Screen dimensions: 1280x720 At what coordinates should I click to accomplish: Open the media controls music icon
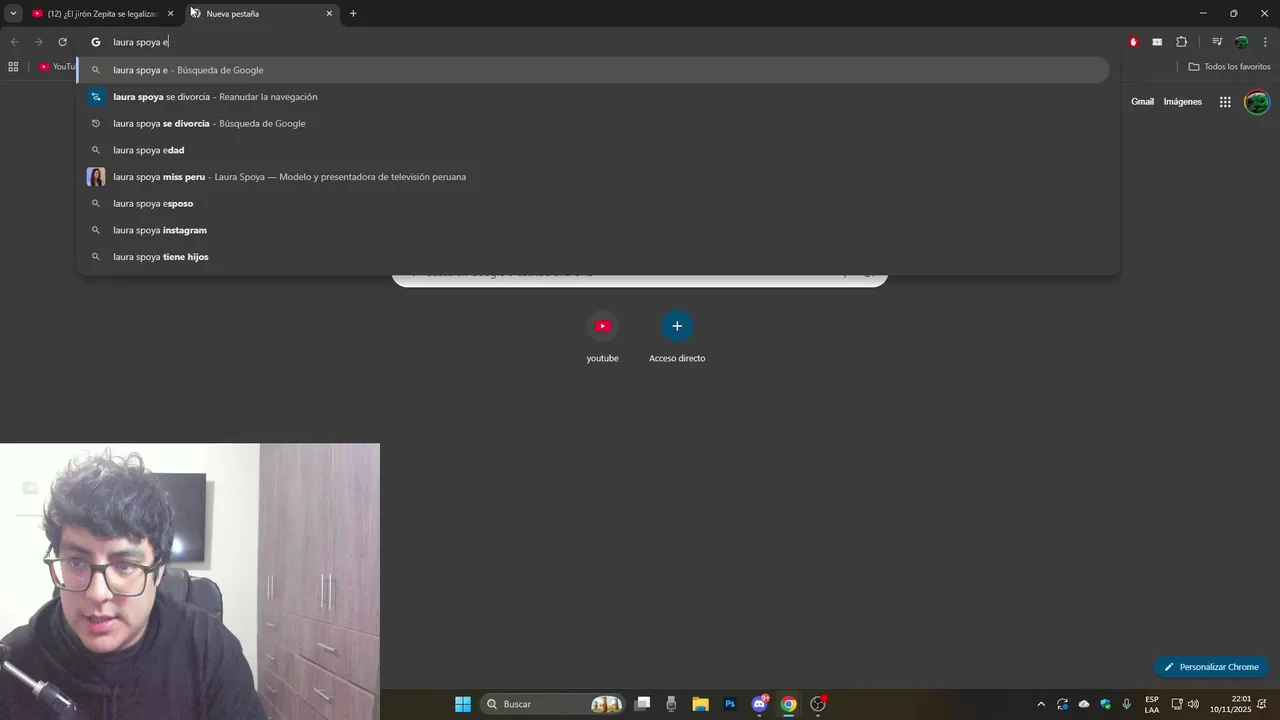click(x=1217, y=42)
